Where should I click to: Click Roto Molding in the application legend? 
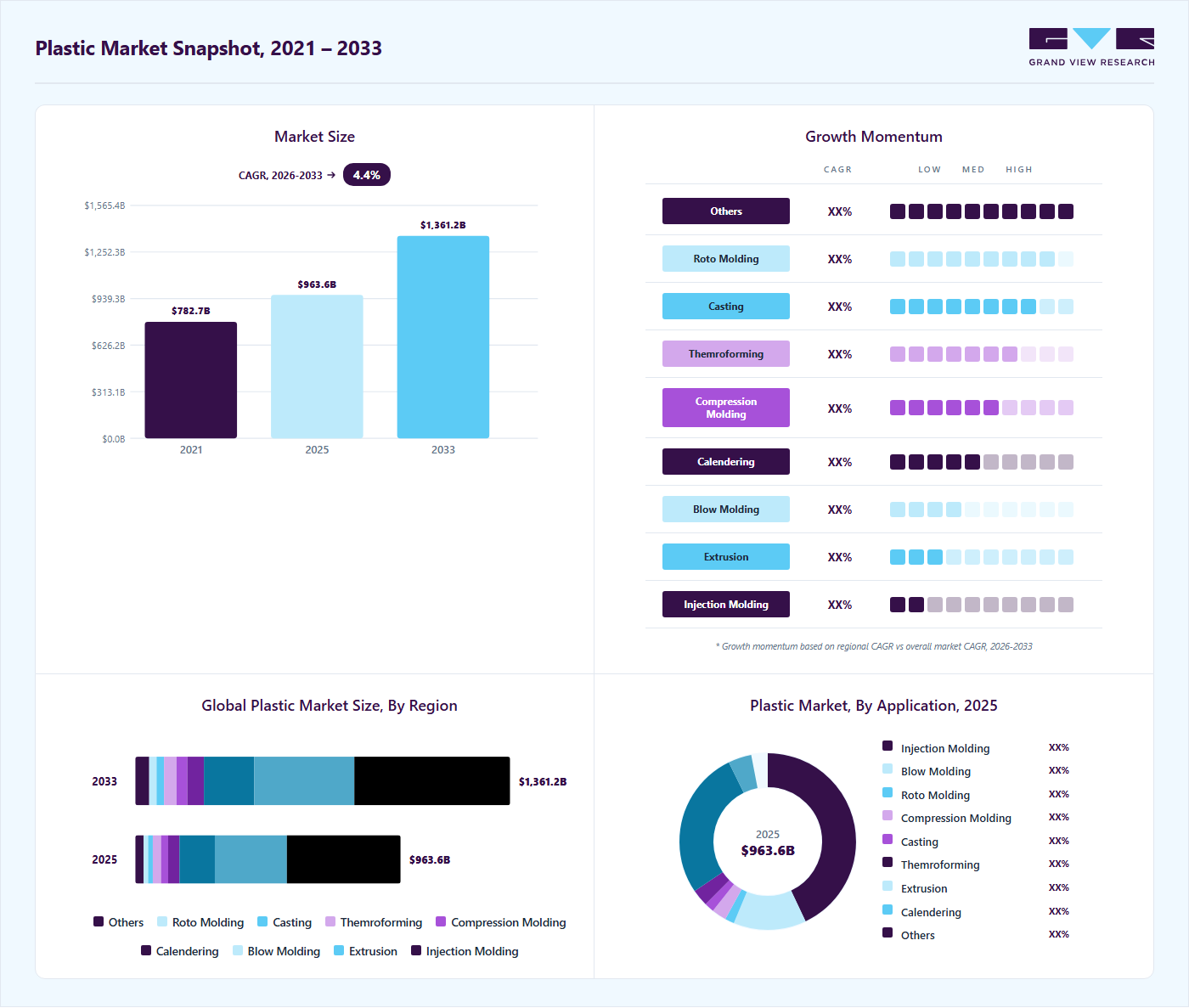click(x=935, y=795)
